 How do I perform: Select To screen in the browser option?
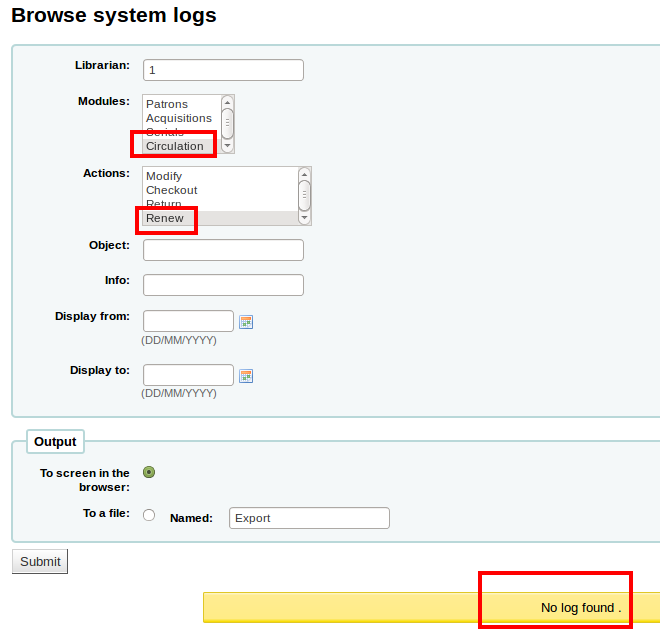[x=149, y=472]
